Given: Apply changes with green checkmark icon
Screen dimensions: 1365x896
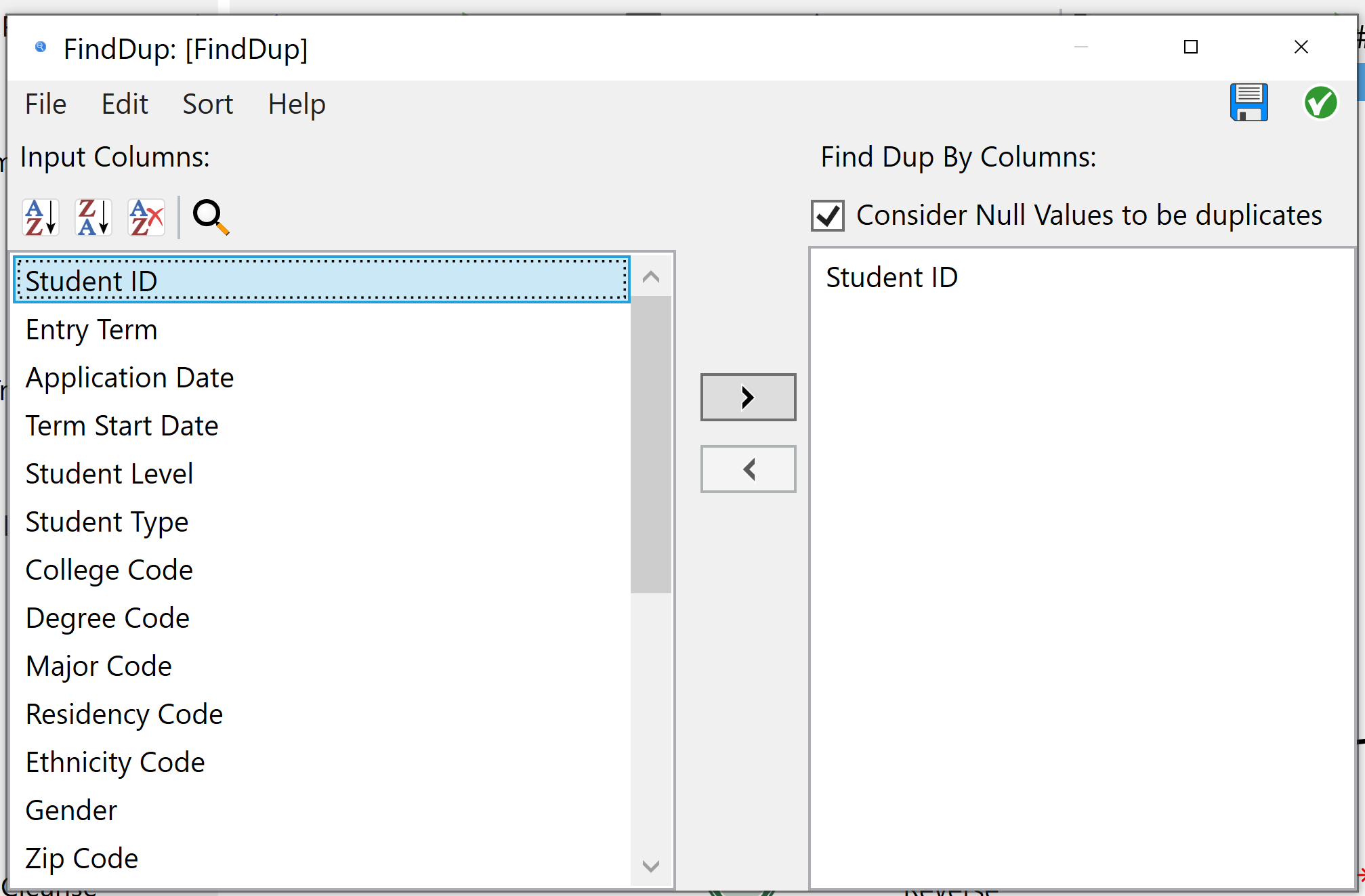Looking at the screenshot, I should pos(1320,103).
